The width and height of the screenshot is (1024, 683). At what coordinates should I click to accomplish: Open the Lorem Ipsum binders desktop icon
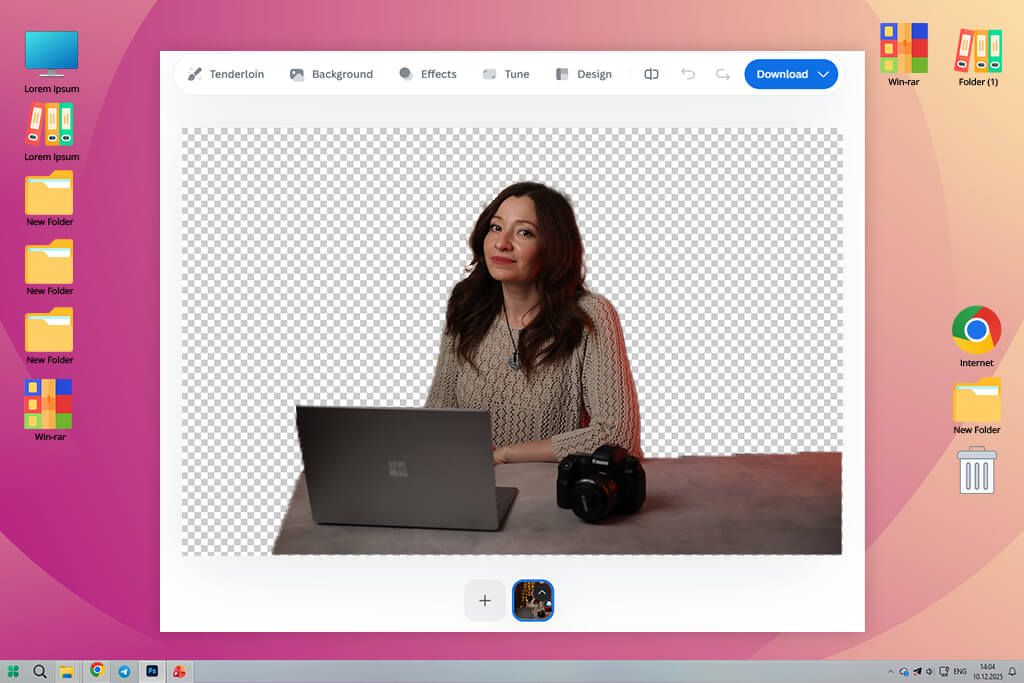[x=52, y=133]
